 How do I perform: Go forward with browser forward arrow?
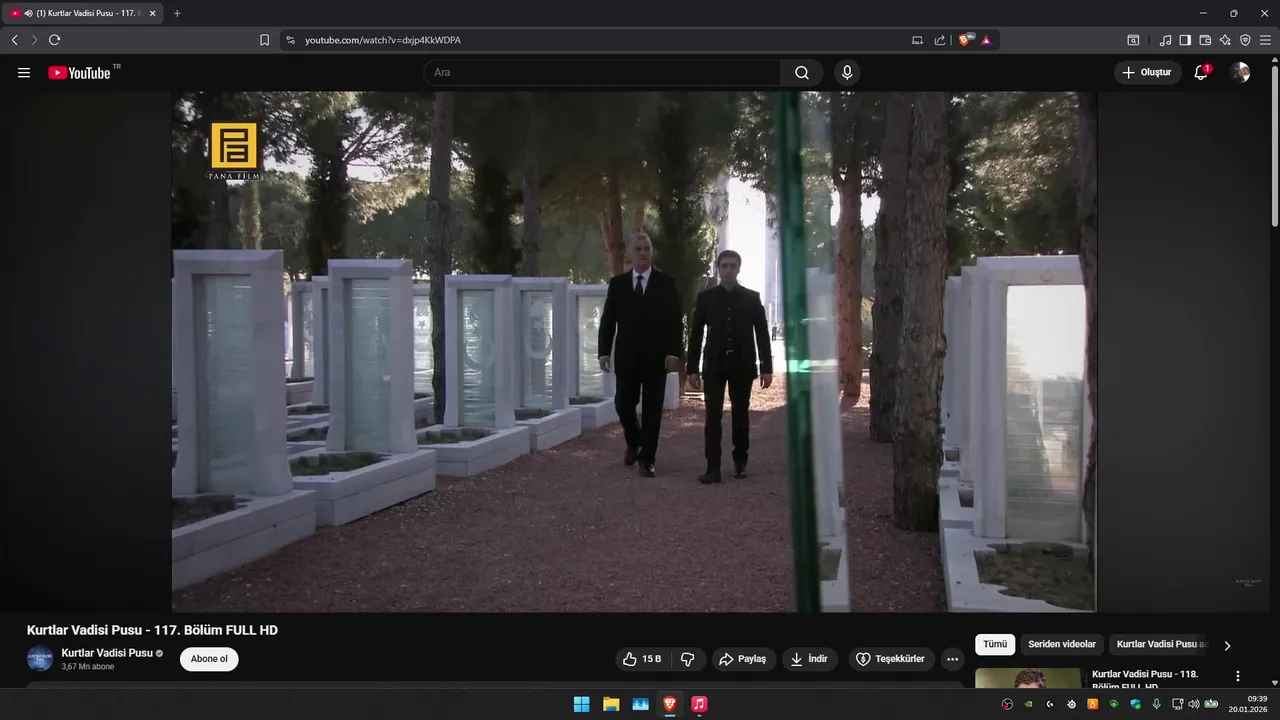click(34, 40)
